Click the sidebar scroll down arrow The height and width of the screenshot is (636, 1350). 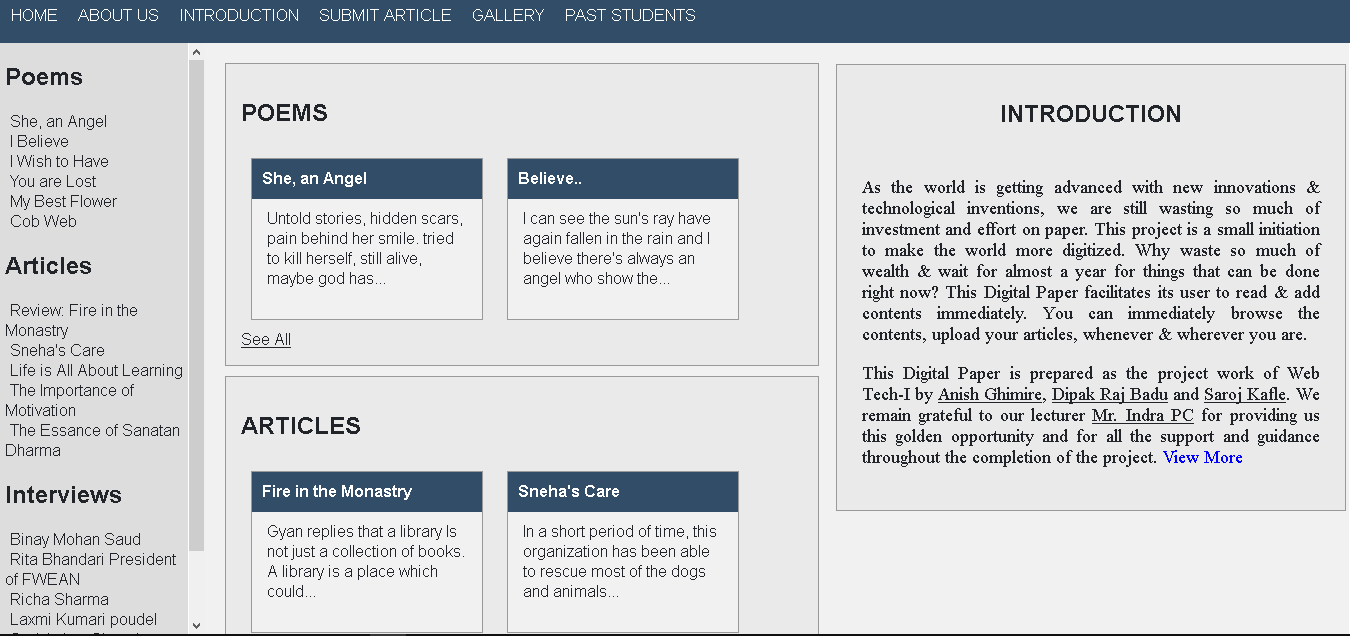(196, 626)
